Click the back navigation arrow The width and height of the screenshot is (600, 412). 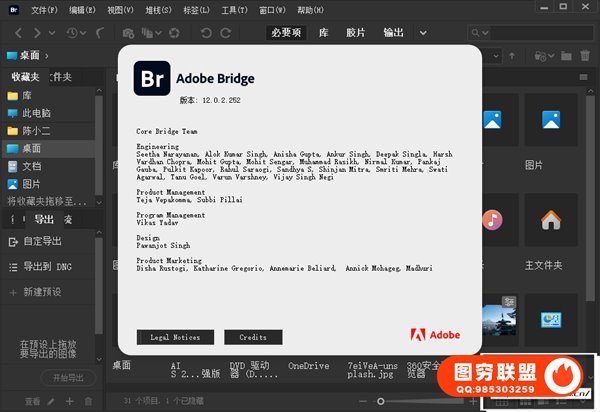click(x=18, y=33)
